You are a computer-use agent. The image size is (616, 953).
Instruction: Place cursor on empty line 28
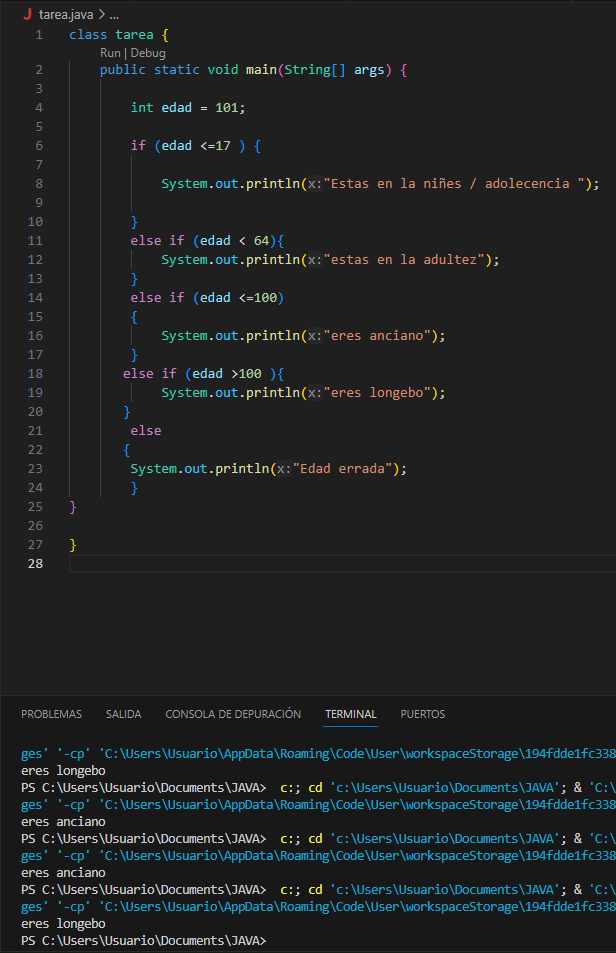click(x=300, y=563)
